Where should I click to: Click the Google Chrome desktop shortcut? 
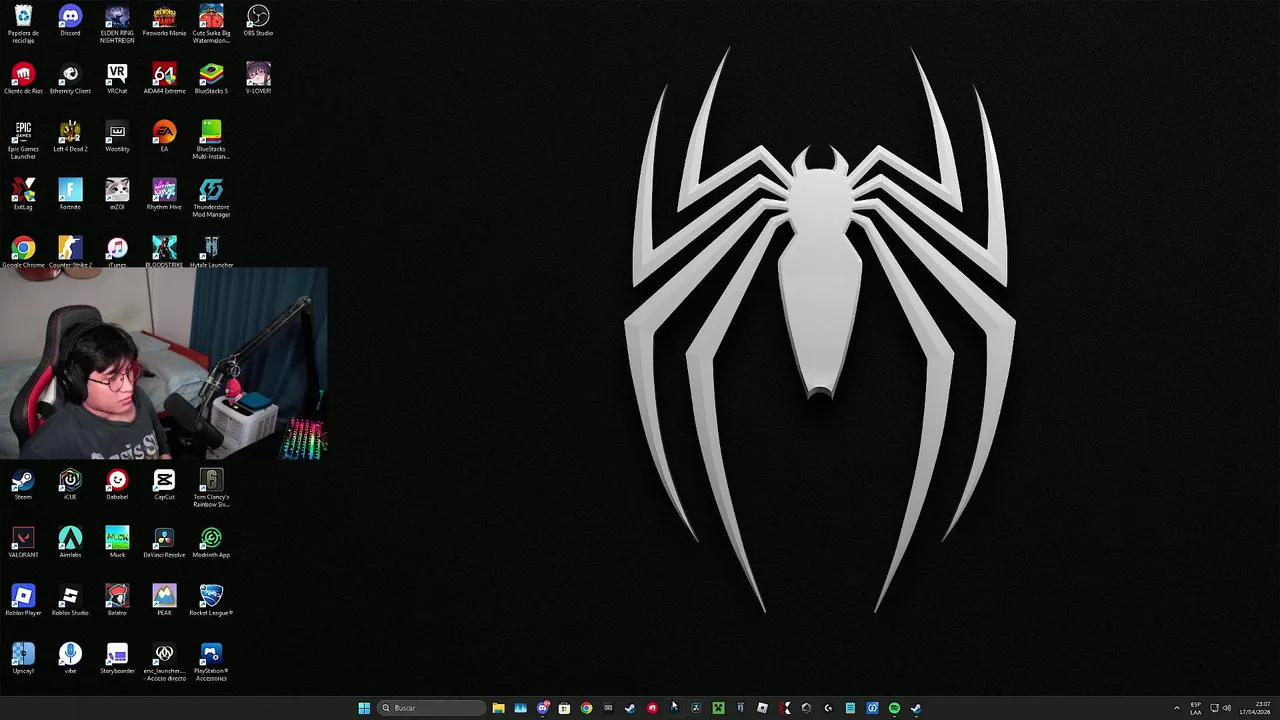23,252
